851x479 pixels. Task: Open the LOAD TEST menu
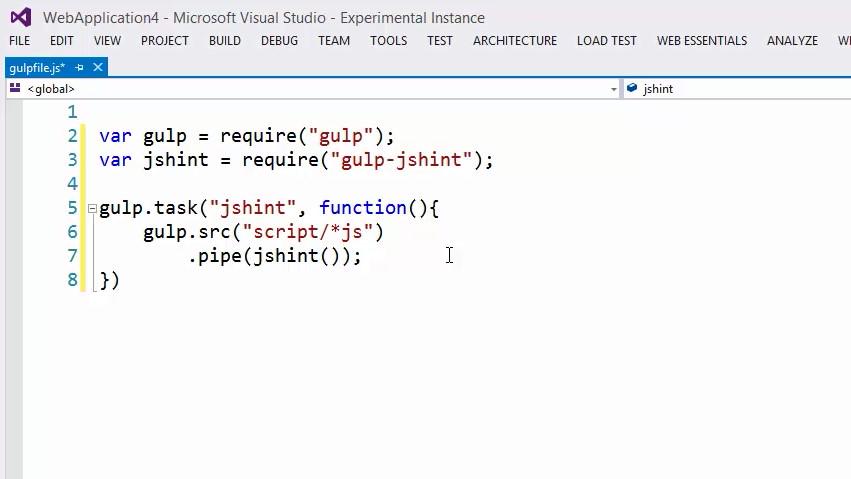[x=607, y=41]
